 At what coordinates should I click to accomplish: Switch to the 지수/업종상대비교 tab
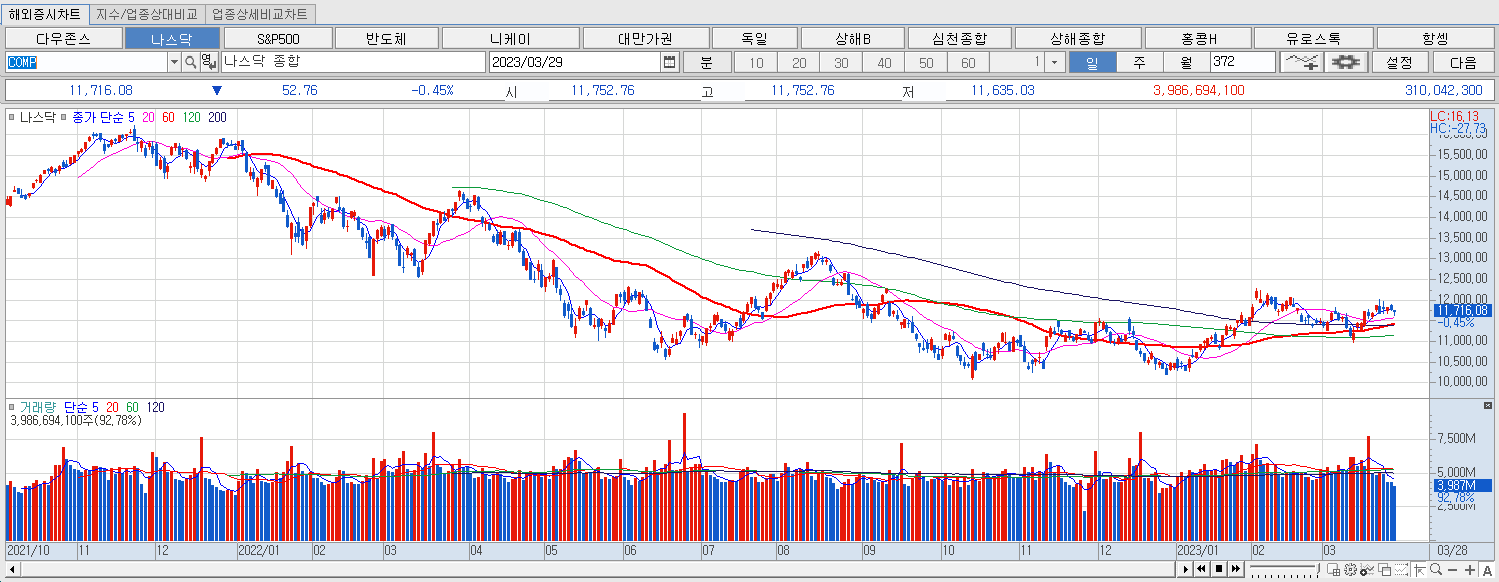pyautogui.click(x=147, y=14)
